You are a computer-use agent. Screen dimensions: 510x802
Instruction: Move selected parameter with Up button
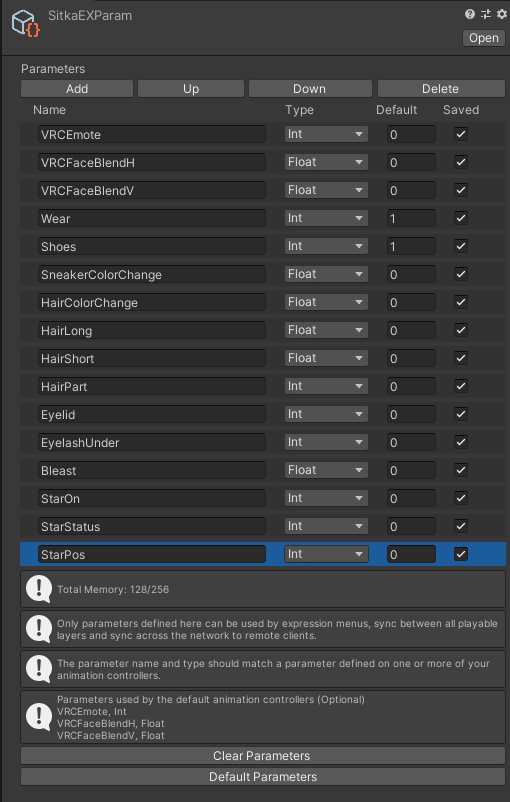(191, 88)
